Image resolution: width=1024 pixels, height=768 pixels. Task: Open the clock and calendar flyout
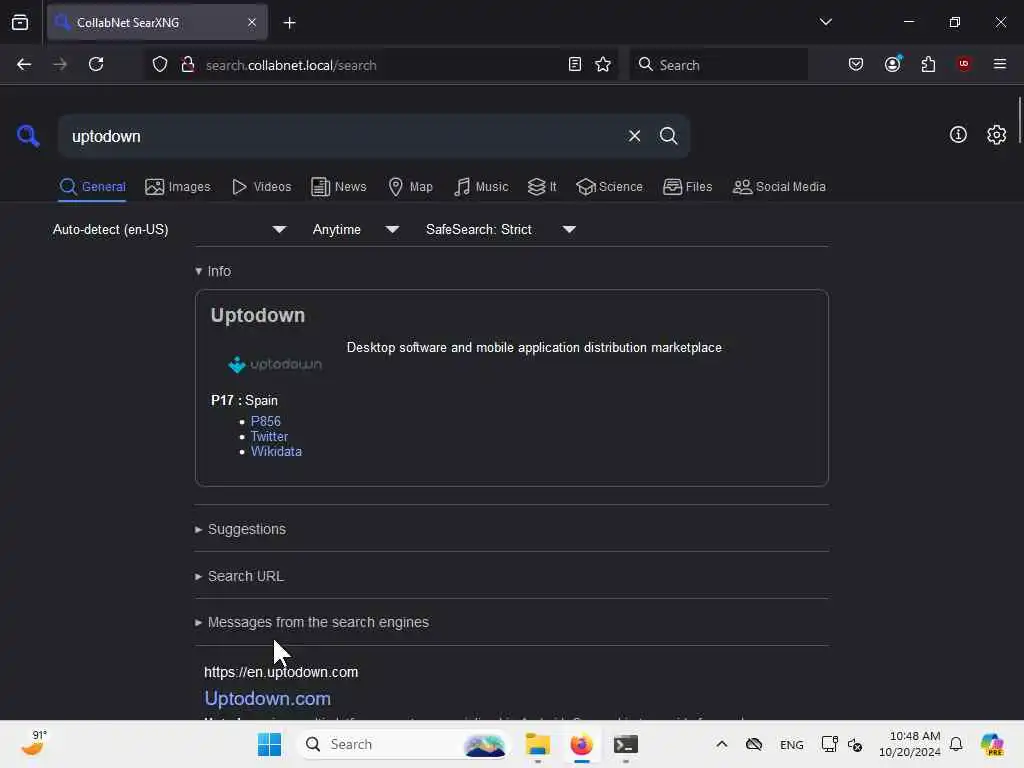click(910, 744)
